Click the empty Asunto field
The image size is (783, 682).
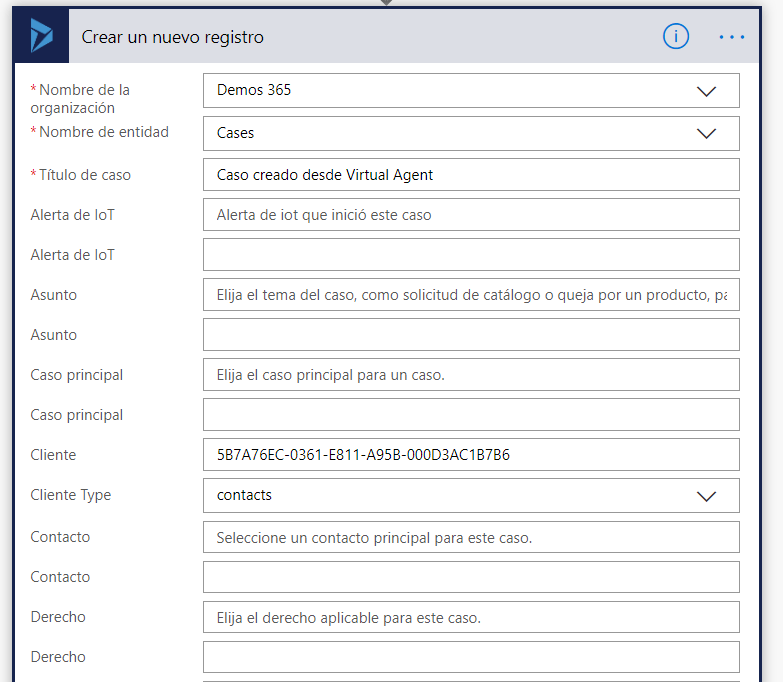(x=470, y=335)
